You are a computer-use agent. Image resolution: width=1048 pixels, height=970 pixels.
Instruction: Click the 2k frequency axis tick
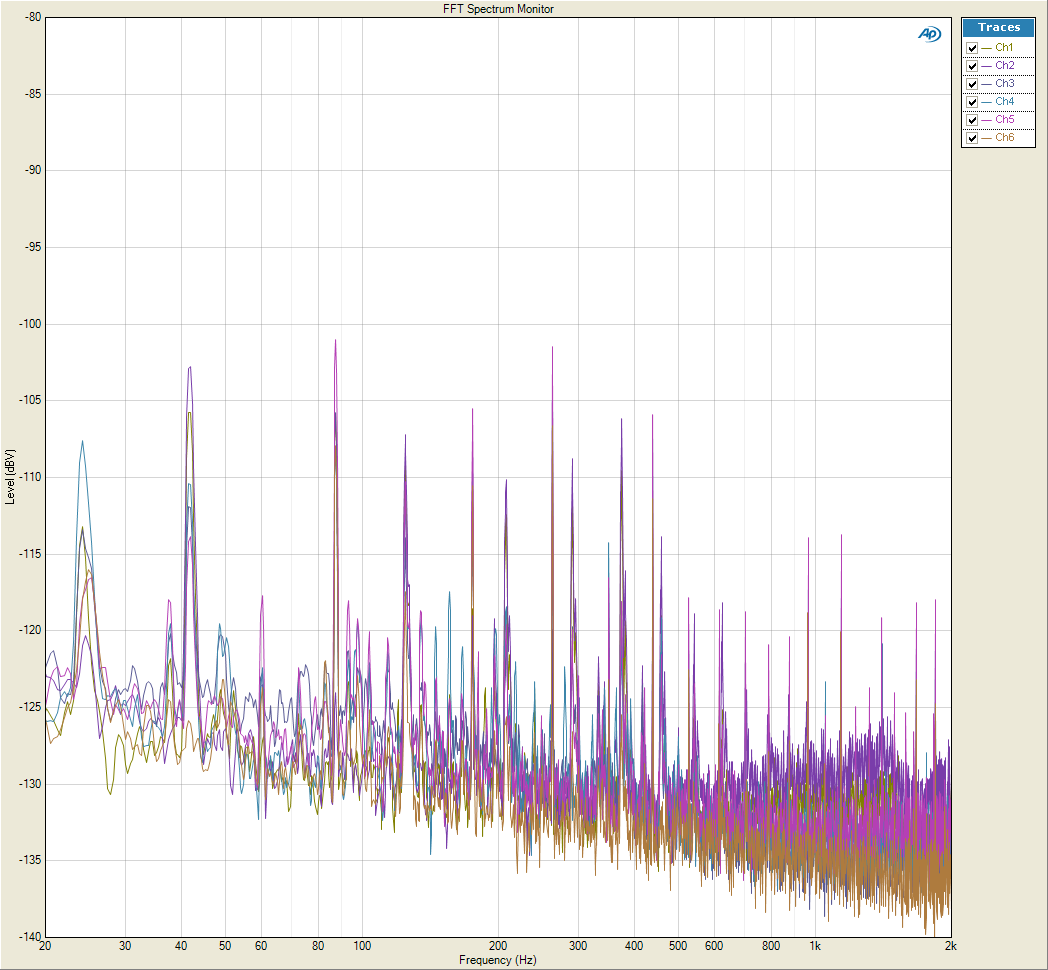(950, 946)
